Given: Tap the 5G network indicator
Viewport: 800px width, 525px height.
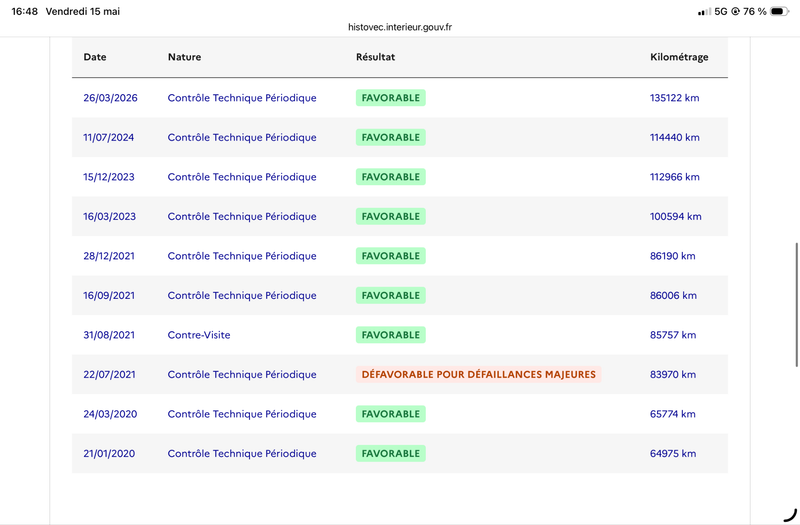Looking at the screenshot, I should pyautogui.click(x=720, y=11).
